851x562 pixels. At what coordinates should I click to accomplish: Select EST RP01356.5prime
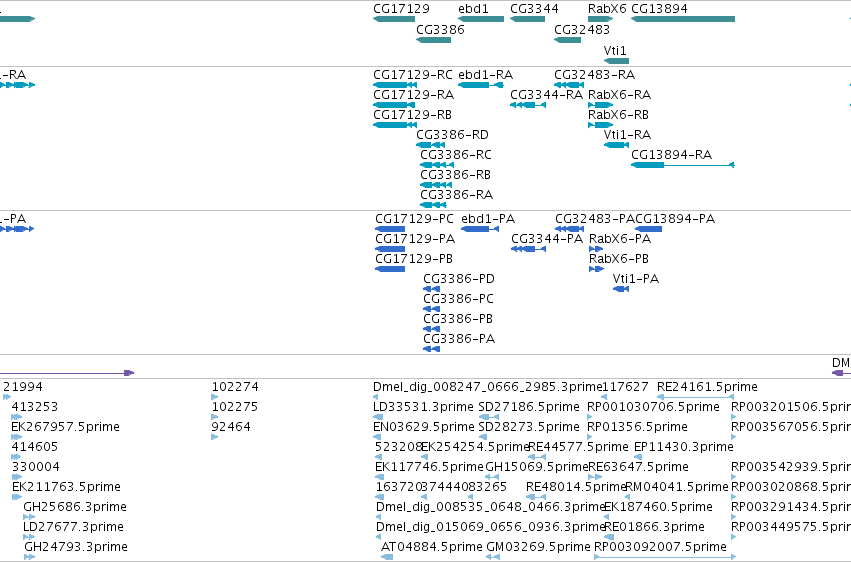590,437
